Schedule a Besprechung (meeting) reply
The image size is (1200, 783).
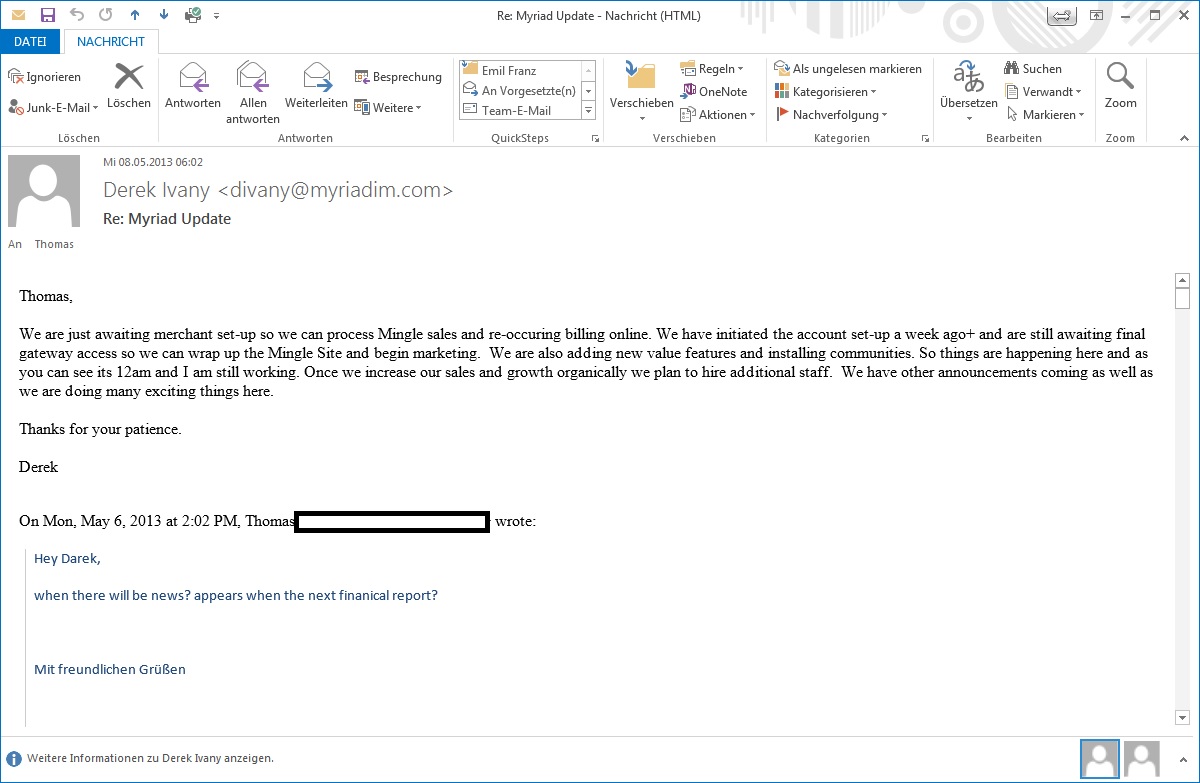click(x=398, y=76)
